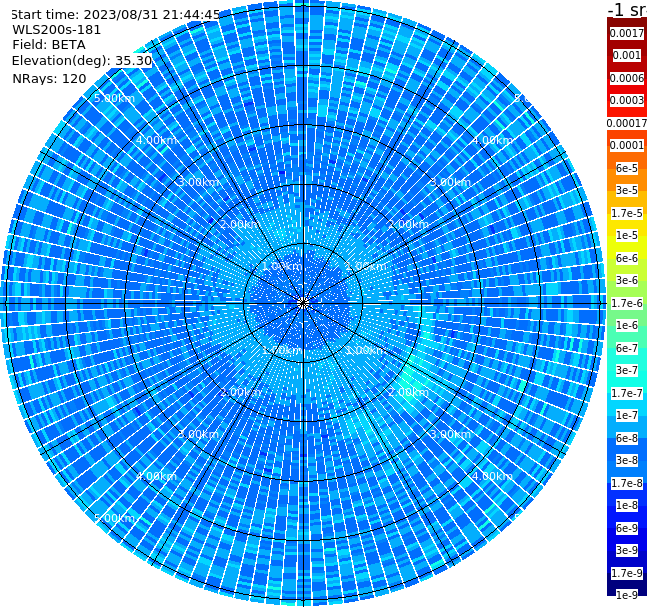Click the Start time 2023/08/31 21:44:45 text
647x607 pixels.
(x=115, y=14)
